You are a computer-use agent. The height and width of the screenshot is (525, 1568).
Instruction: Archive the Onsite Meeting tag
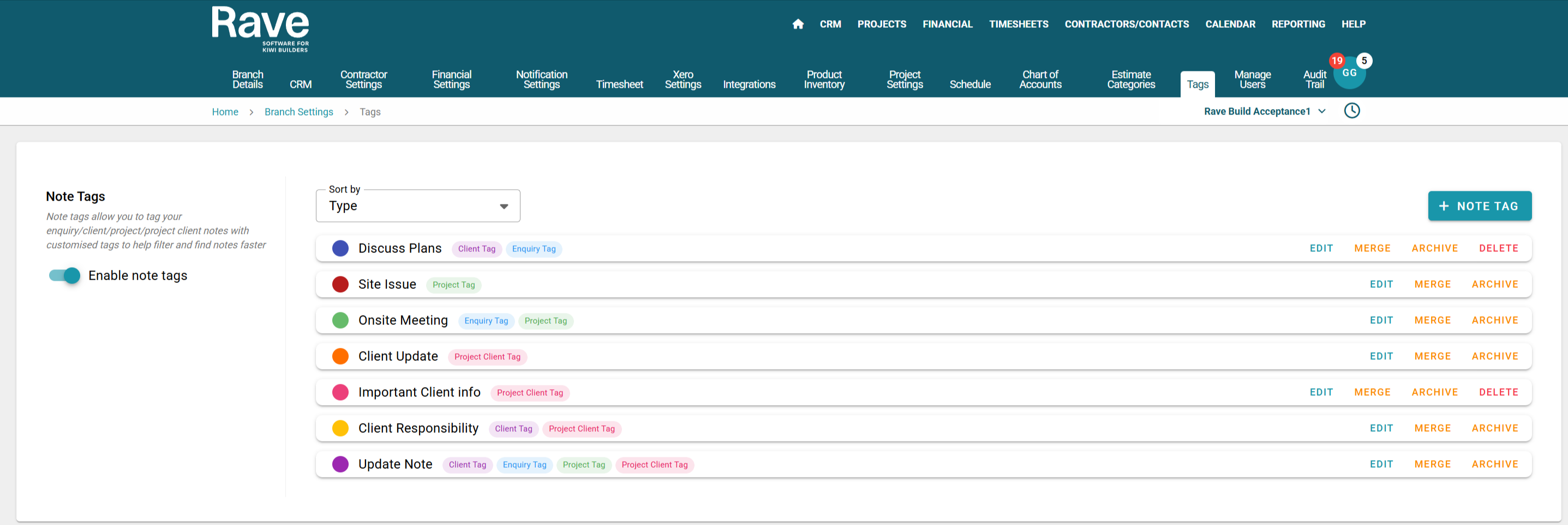point(1494,320)
